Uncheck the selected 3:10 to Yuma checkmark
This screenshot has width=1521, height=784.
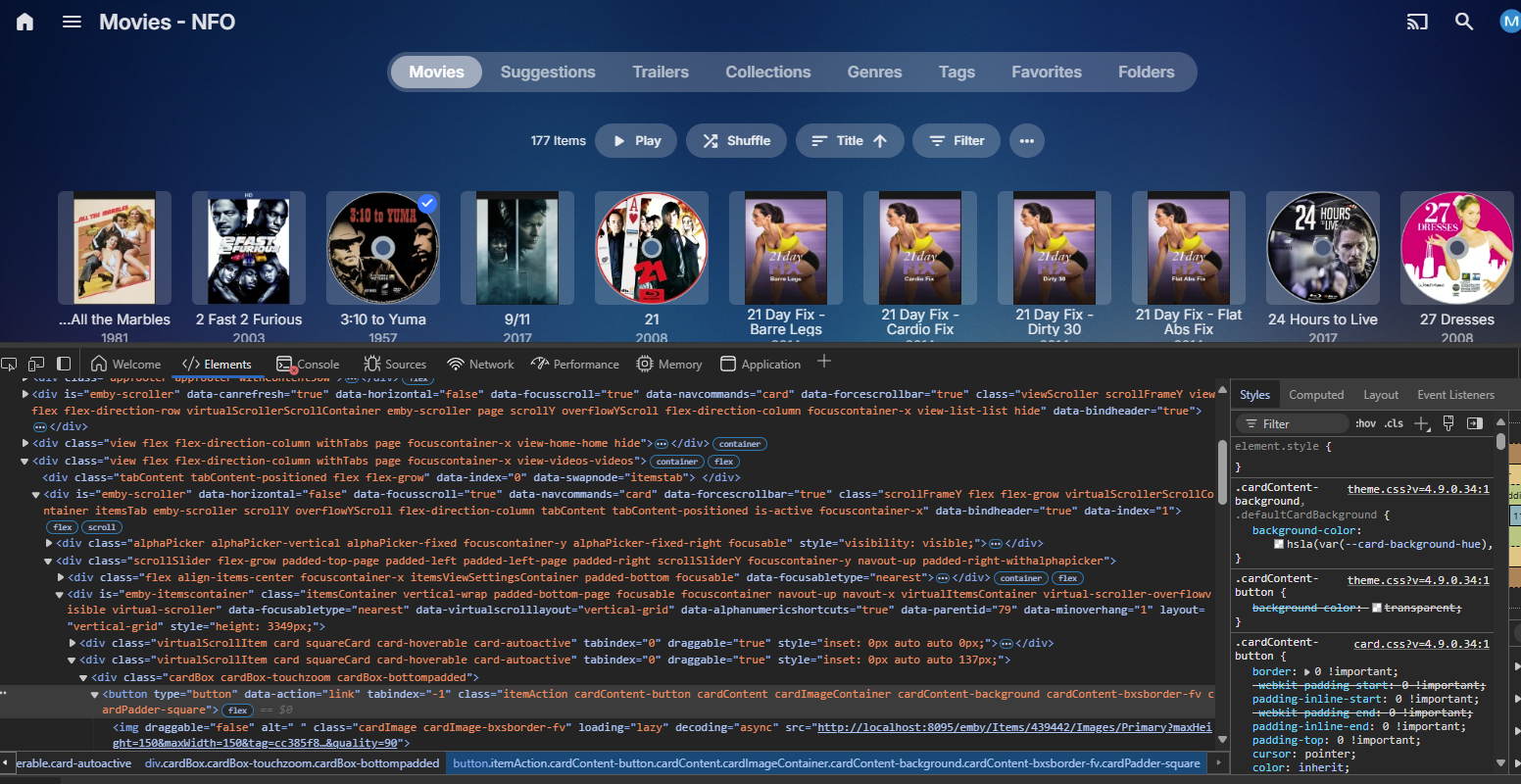(426, 204)
